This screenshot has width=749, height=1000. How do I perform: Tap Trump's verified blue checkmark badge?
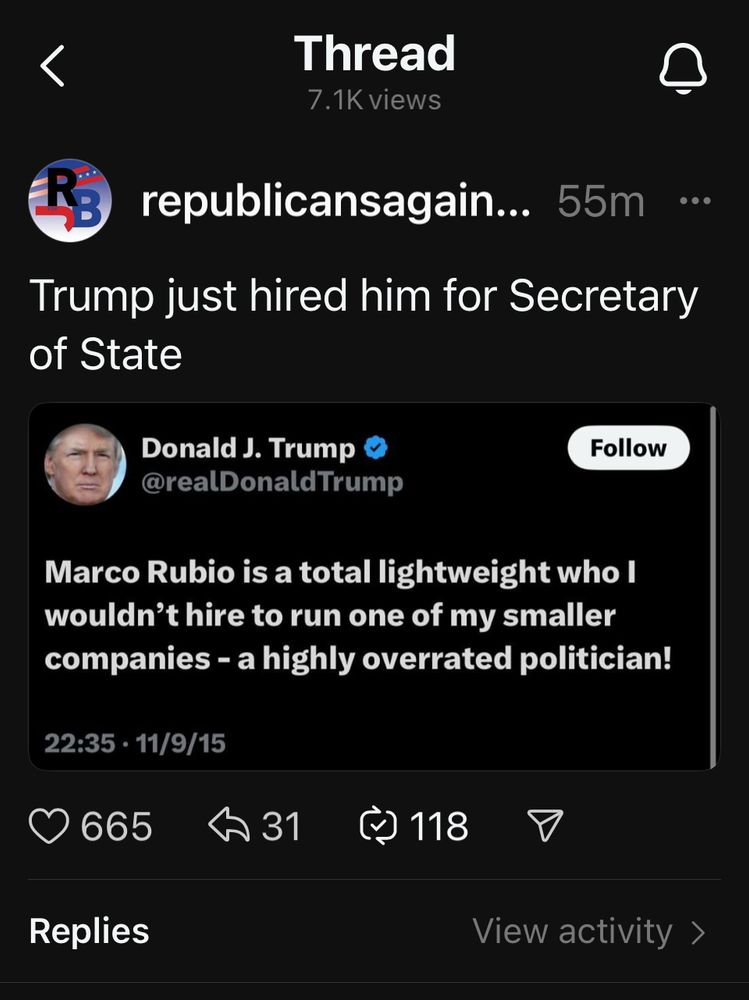375,449
